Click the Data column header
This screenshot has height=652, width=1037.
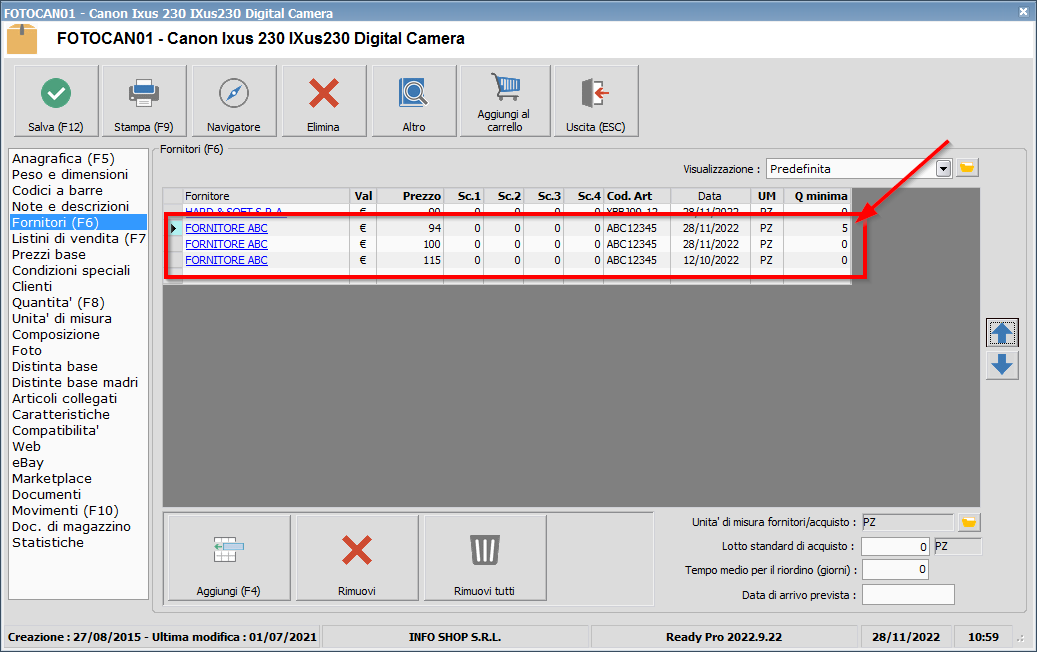pos(710,196)
